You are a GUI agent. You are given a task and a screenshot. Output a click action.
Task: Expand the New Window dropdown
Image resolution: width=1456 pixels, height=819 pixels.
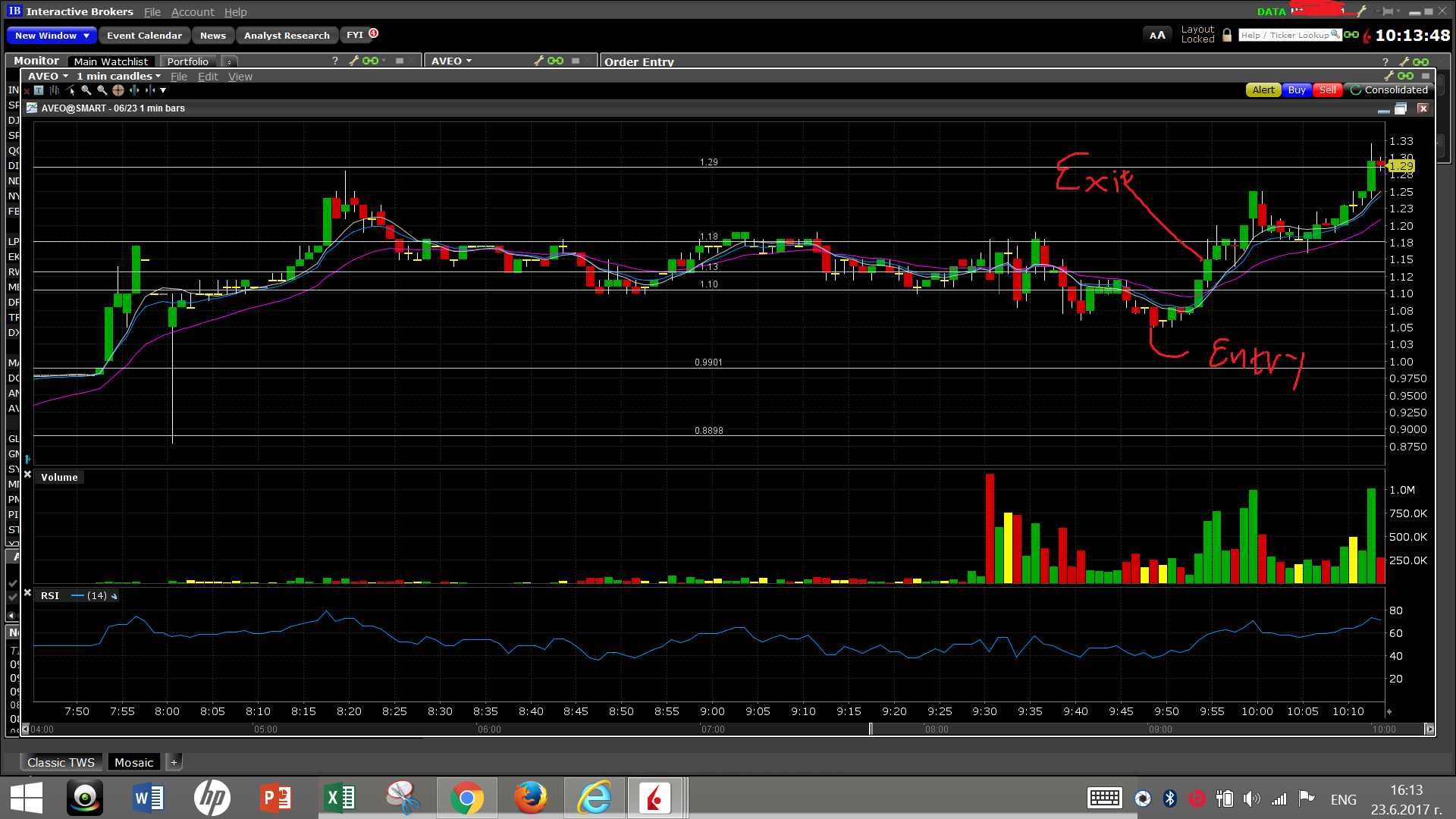point(86,36)
